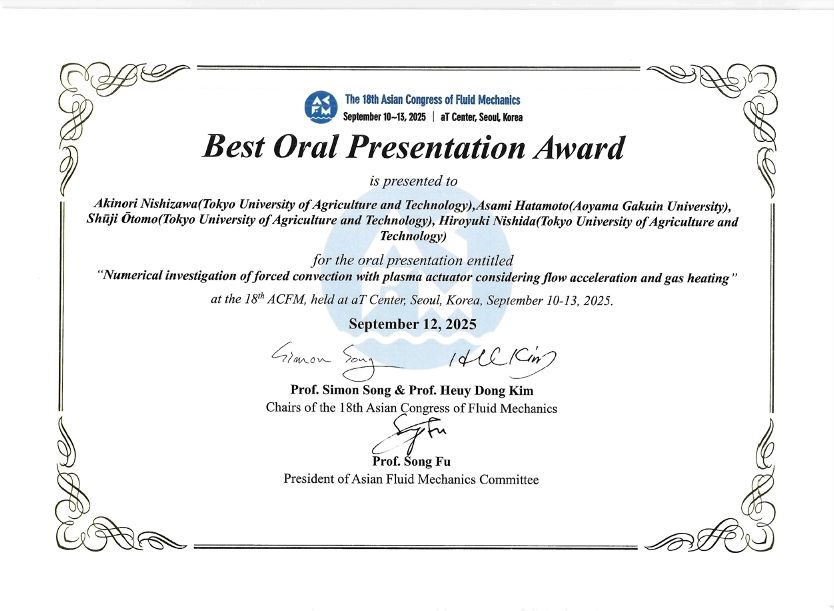The height and width of the screenshot is (611, 834).
Task: Click the bold "September 12, 2025" date
Action: 412,324
